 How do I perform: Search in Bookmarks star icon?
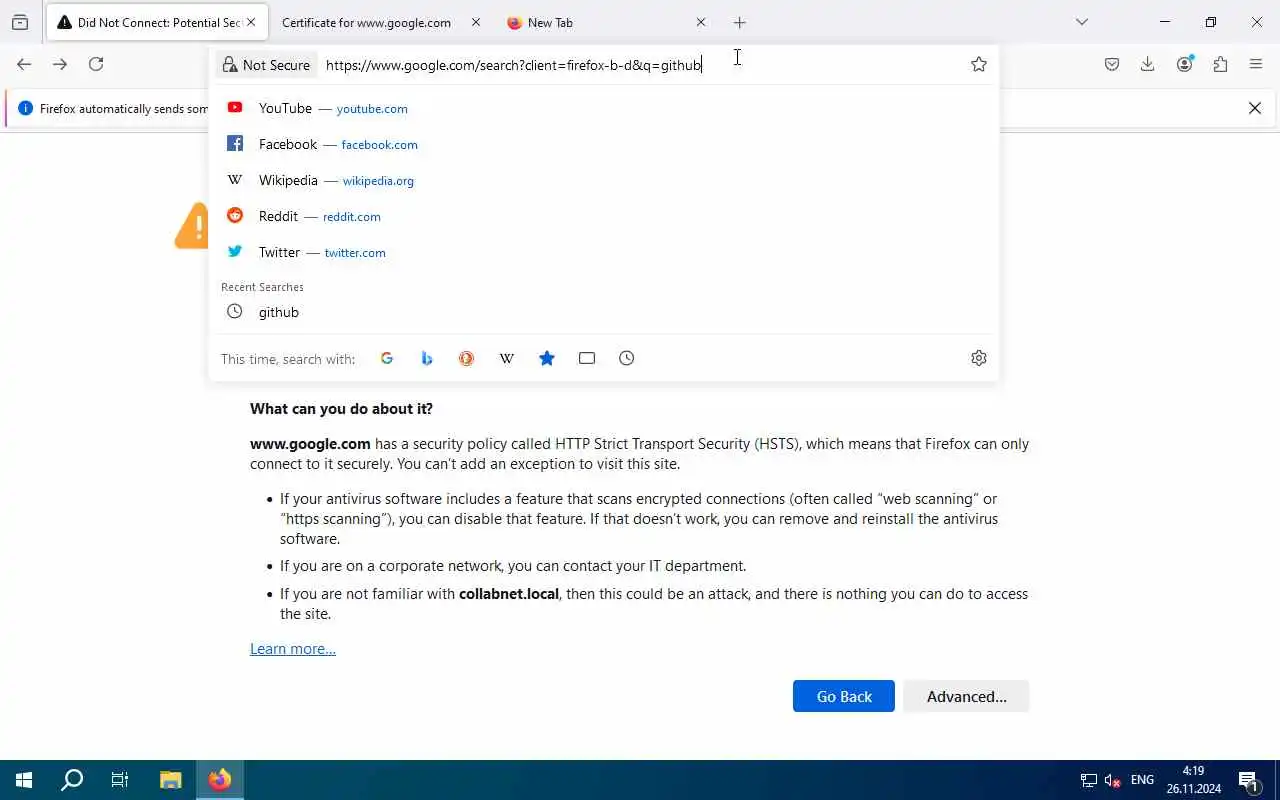(547, 358)
